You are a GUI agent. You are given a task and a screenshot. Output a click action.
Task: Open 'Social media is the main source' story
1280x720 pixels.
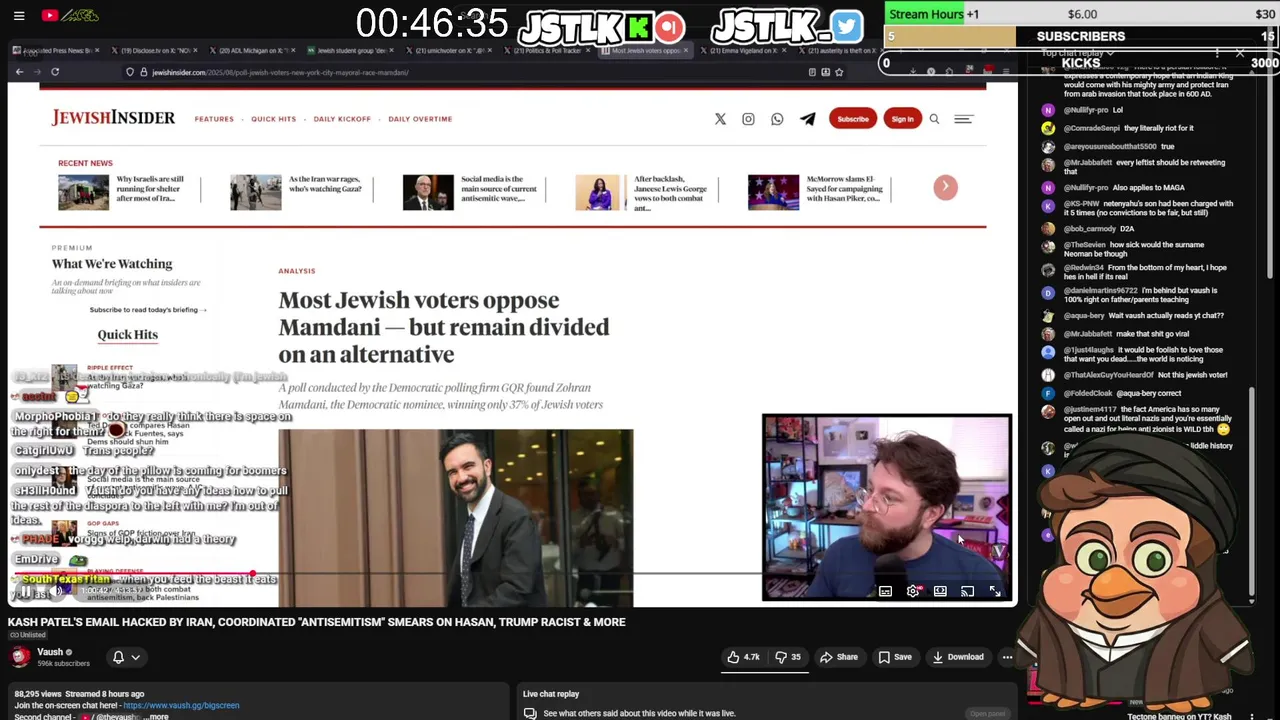pyautogui.click(x=499, y=189)
